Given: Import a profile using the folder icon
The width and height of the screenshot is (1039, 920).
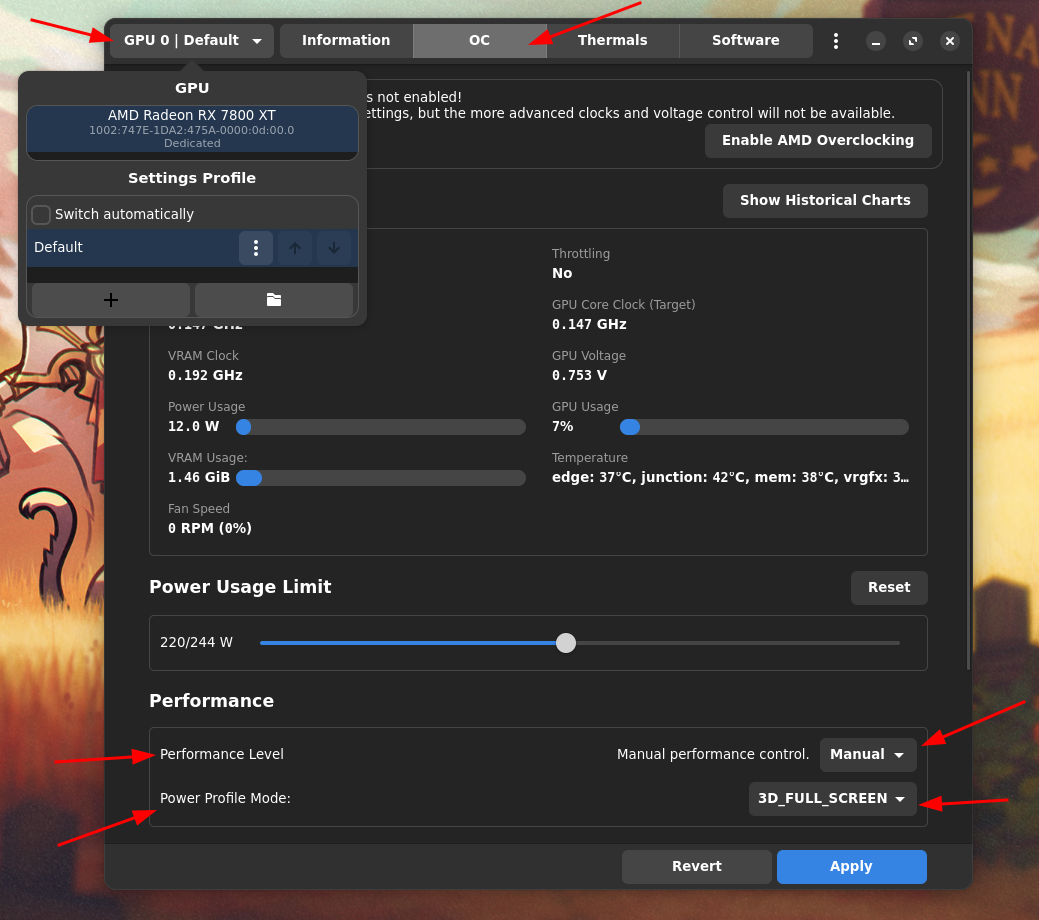Looking at the screenshot, I should [274, 300].
